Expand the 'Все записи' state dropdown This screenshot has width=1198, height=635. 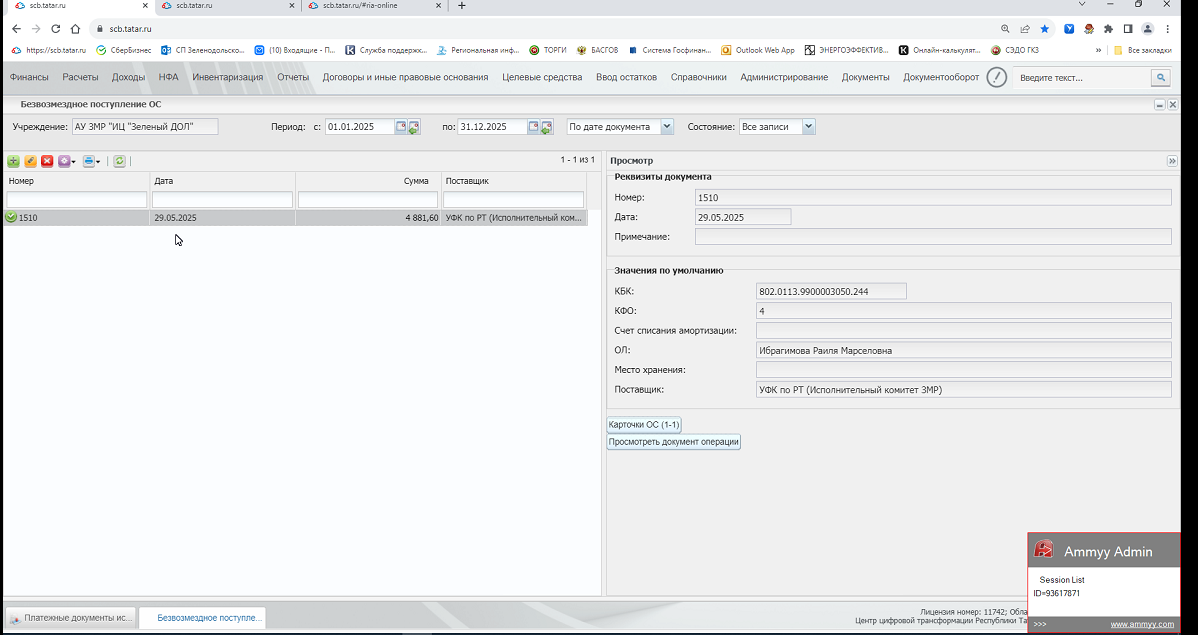[x=808, y=127]
